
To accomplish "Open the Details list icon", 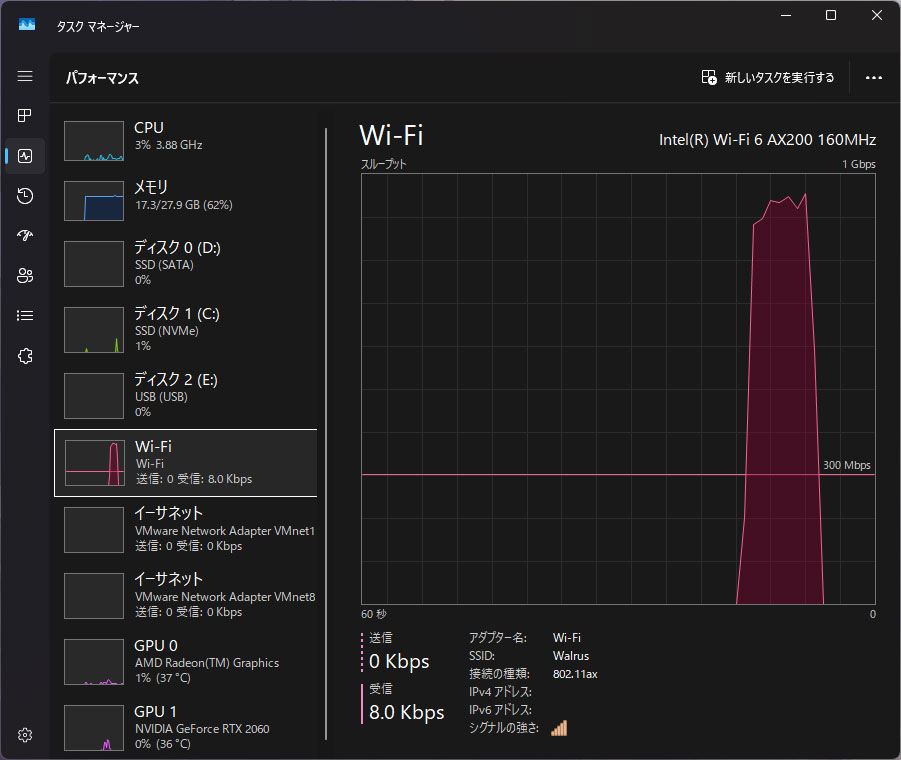I will [x=25, y=316].
